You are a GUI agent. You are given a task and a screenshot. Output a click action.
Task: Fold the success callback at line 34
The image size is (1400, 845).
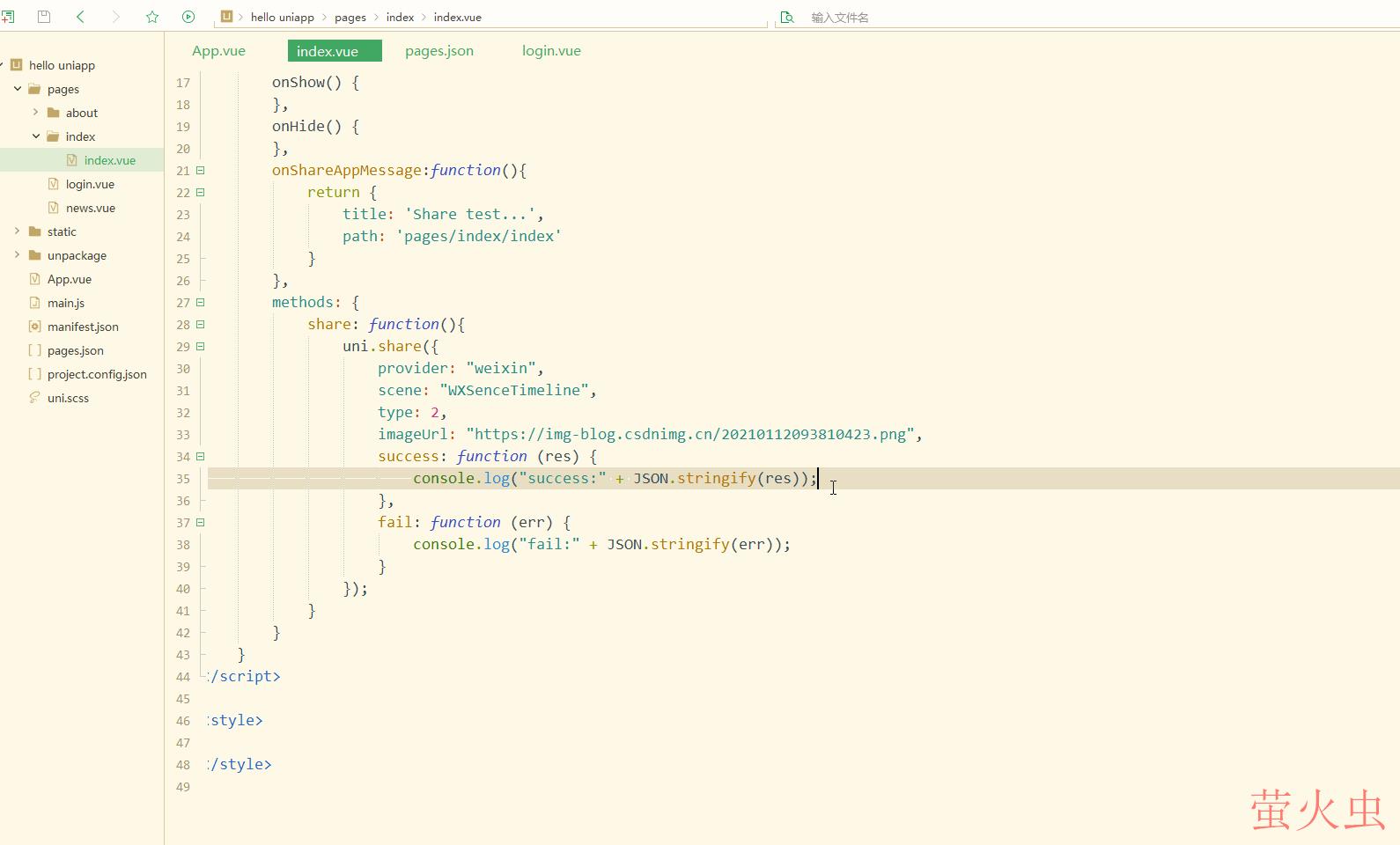point(201,456)
